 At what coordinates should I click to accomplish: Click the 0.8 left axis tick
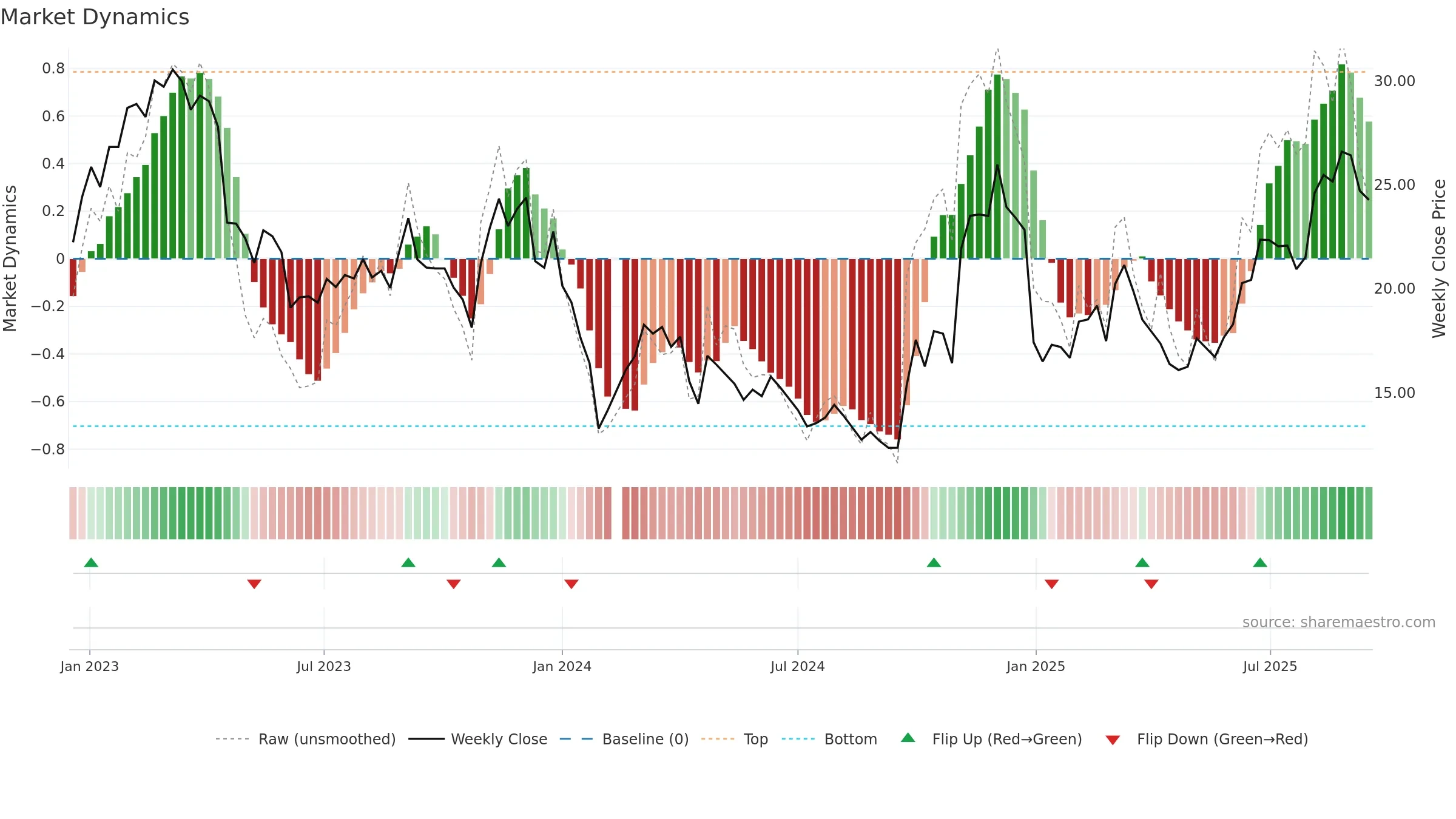tap(53, 69)
